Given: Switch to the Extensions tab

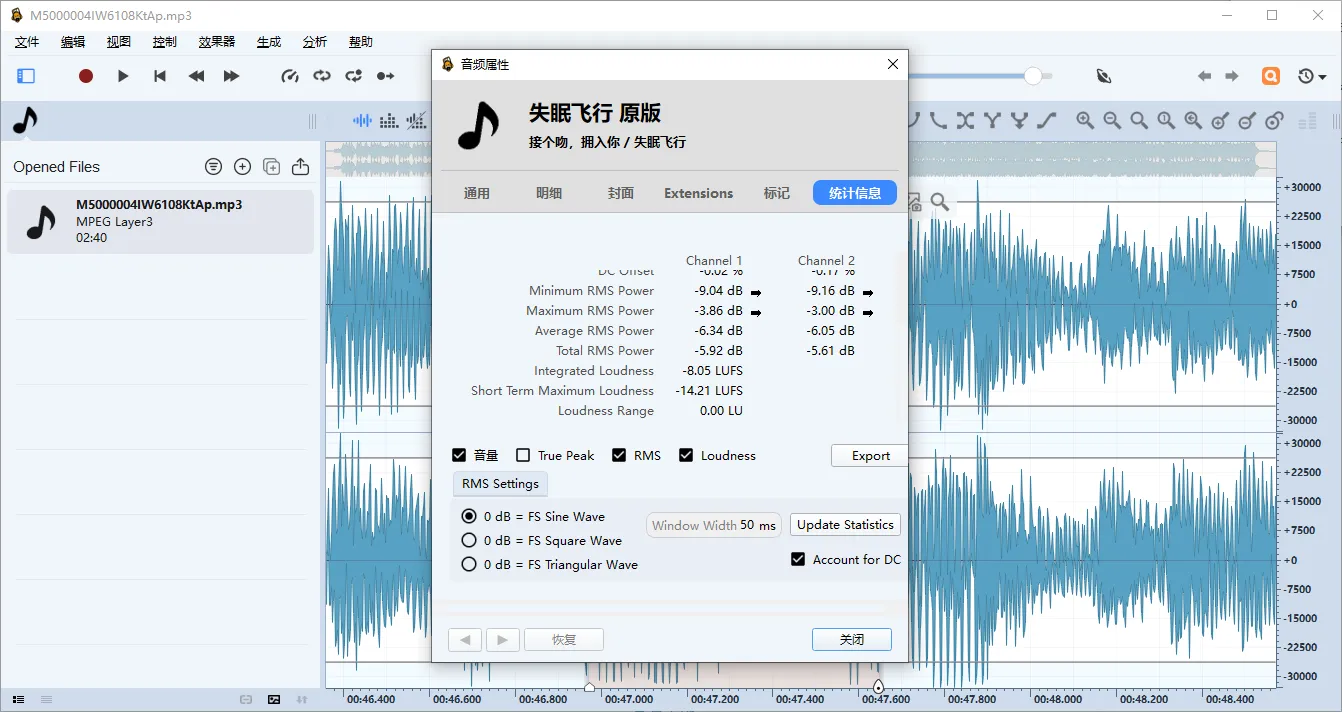Looking at the screenshot, I should [x=698, y=193].
